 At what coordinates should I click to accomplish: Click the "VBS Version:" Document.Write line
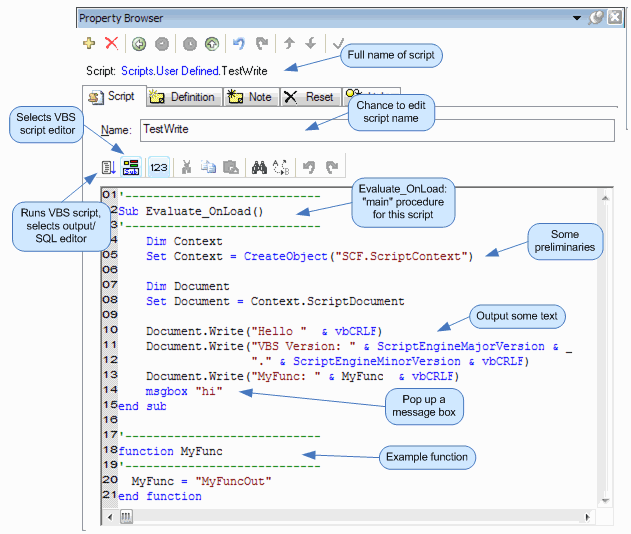[x=359, y=346]
